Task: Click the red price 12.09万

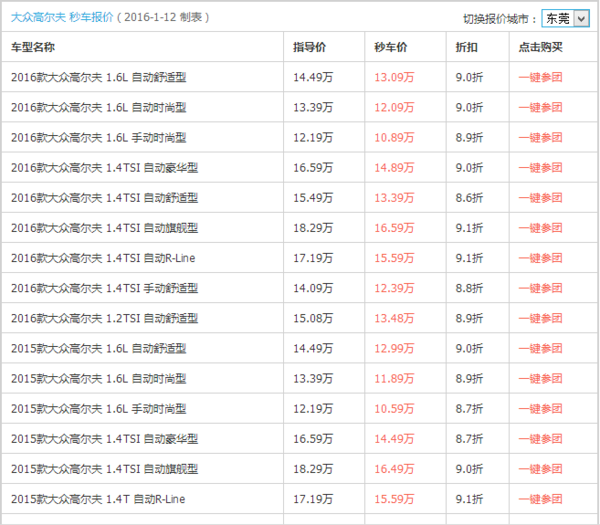Action: [394, 108]
